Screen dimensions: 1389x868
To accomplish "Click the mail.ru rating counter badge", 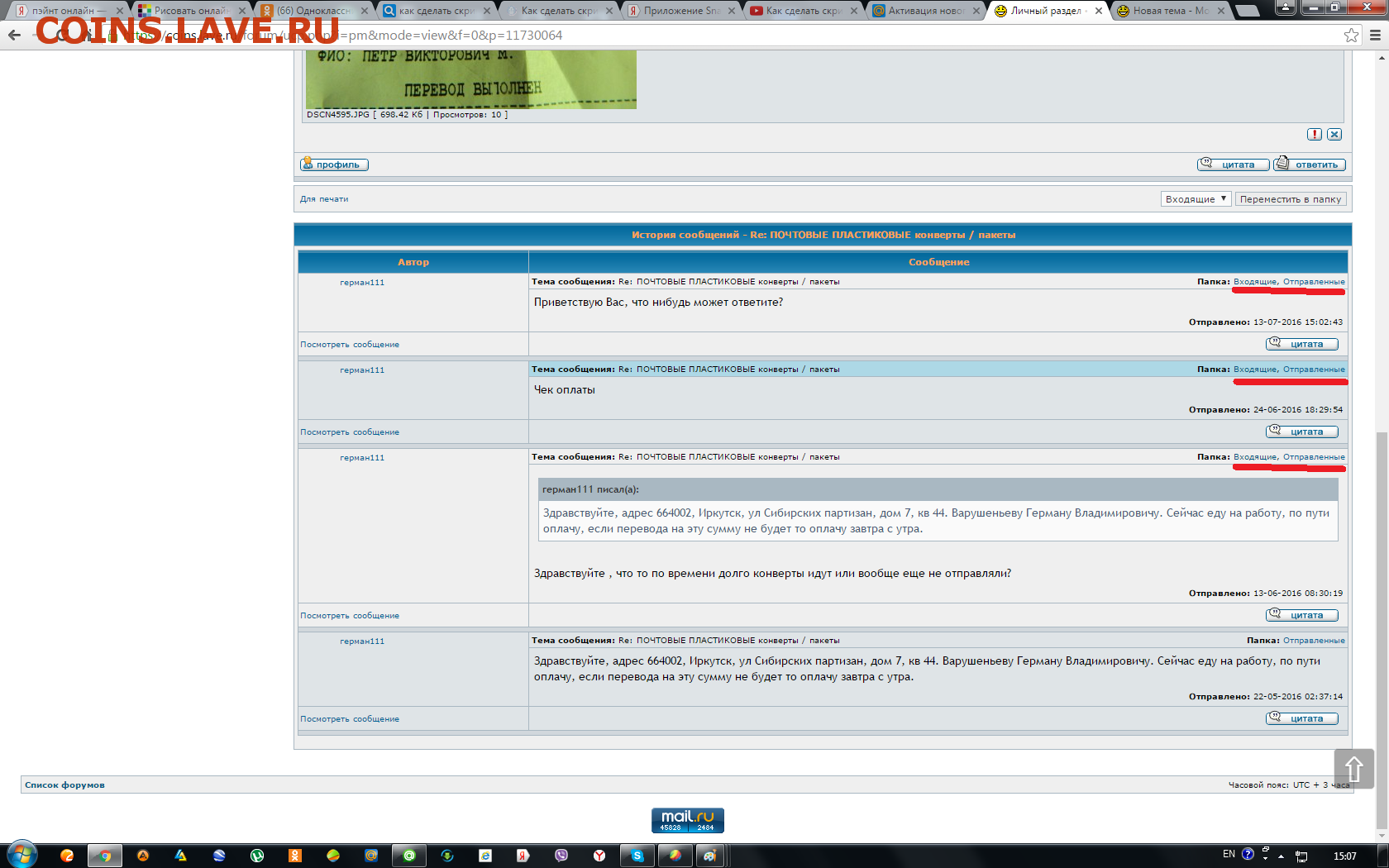I will (687, 820).
